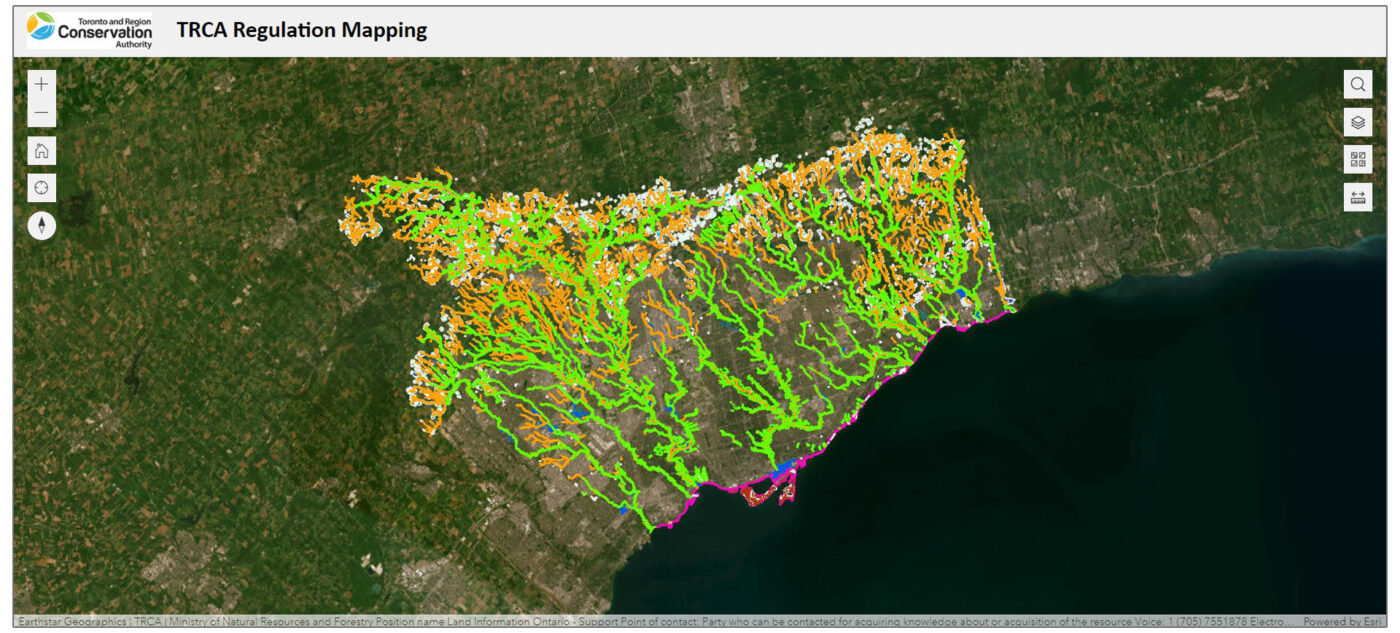
Task: Open the Basemap Gallery
Action: pyautogui.click(x=1358, y=160)
